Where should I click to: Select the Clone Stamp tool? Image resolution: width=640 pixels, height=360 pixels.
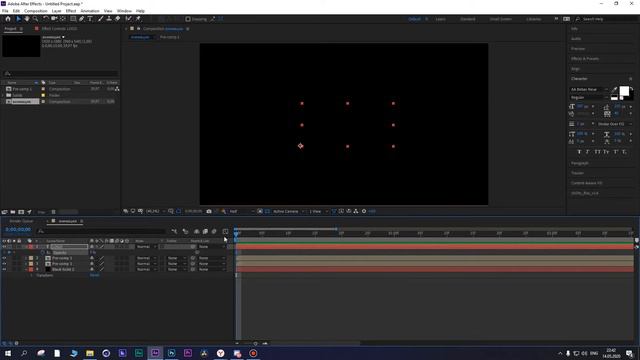(x=109, y=19)
